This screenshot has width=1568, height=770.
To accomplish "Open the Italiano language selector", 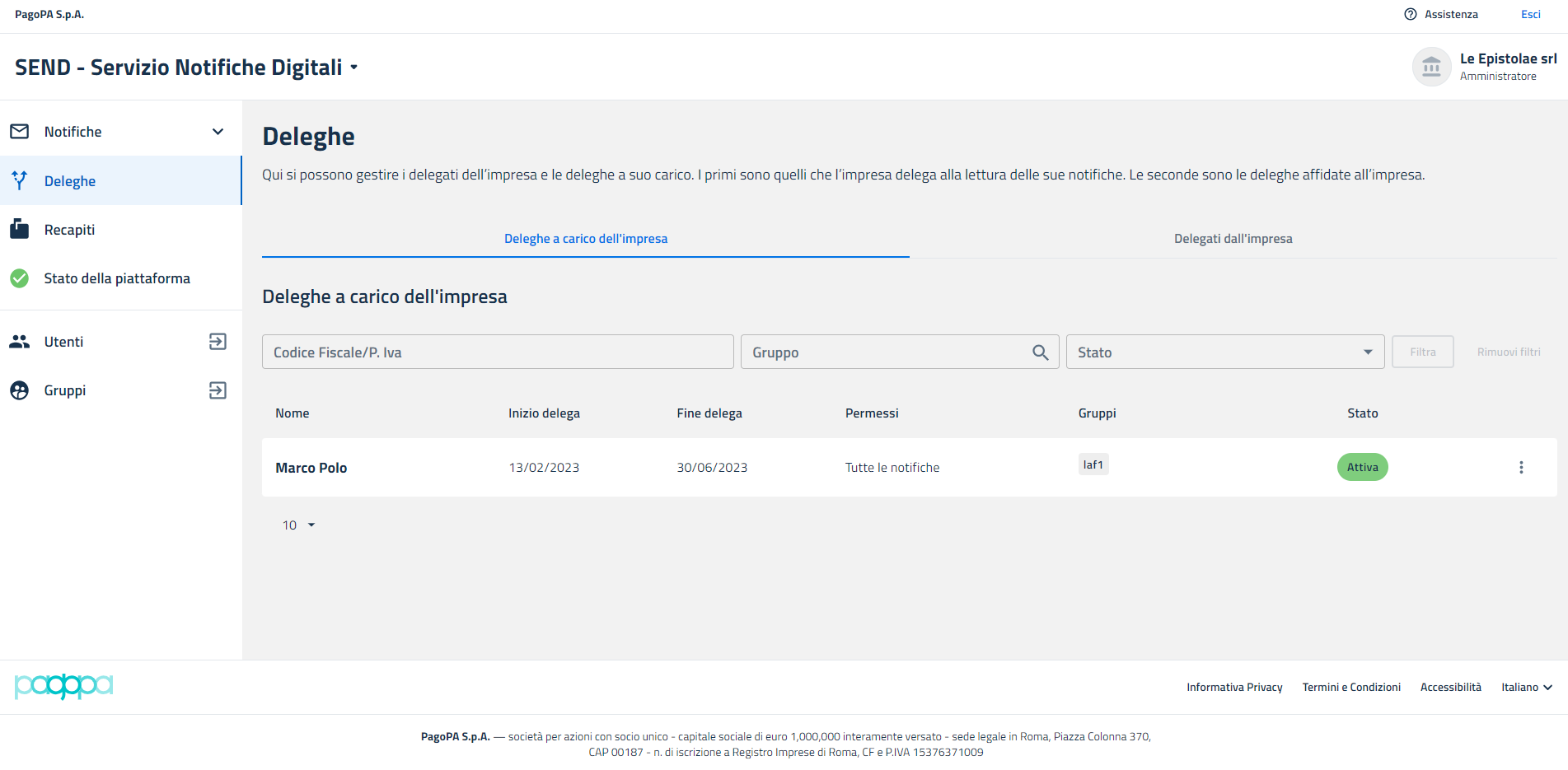I will pos(1526,687).
